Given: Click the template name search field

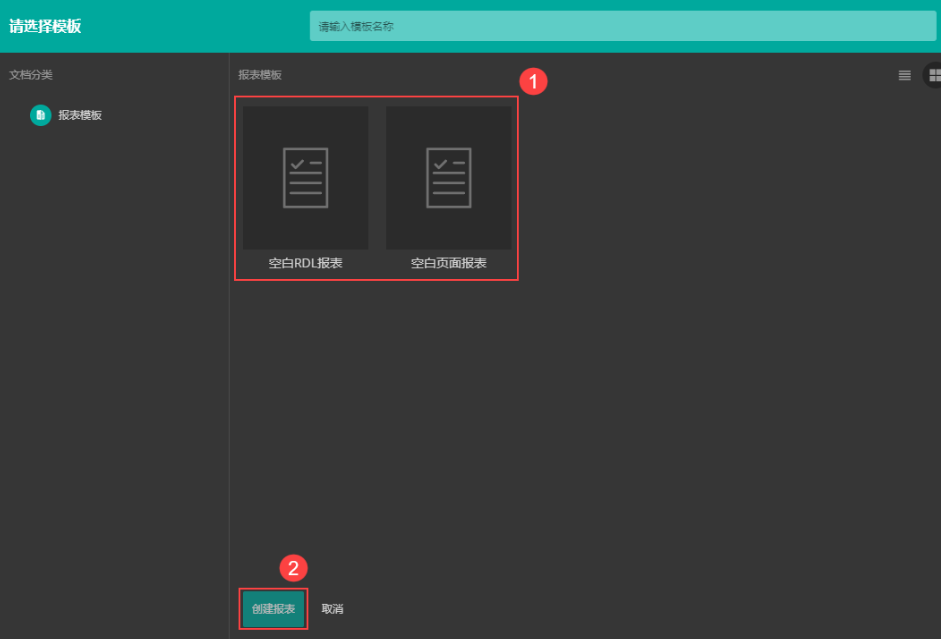Looking at the screenshot, I should tap(622, 26).
